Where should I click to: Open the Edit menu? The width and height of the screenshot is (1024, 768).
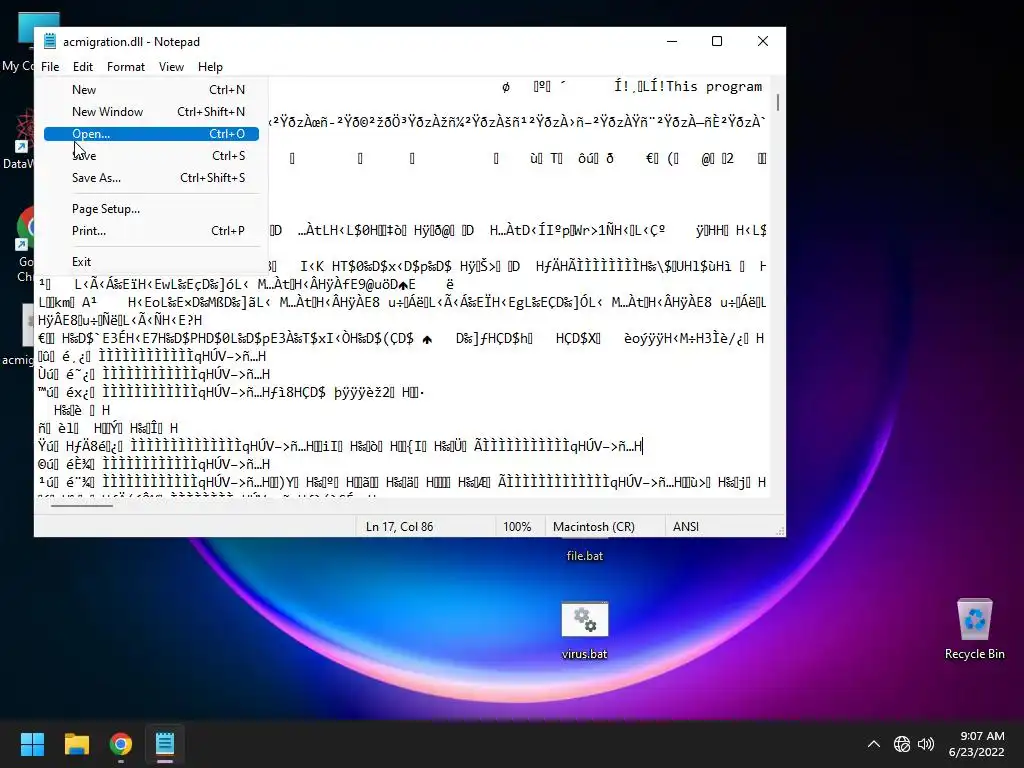coord(82,67)
